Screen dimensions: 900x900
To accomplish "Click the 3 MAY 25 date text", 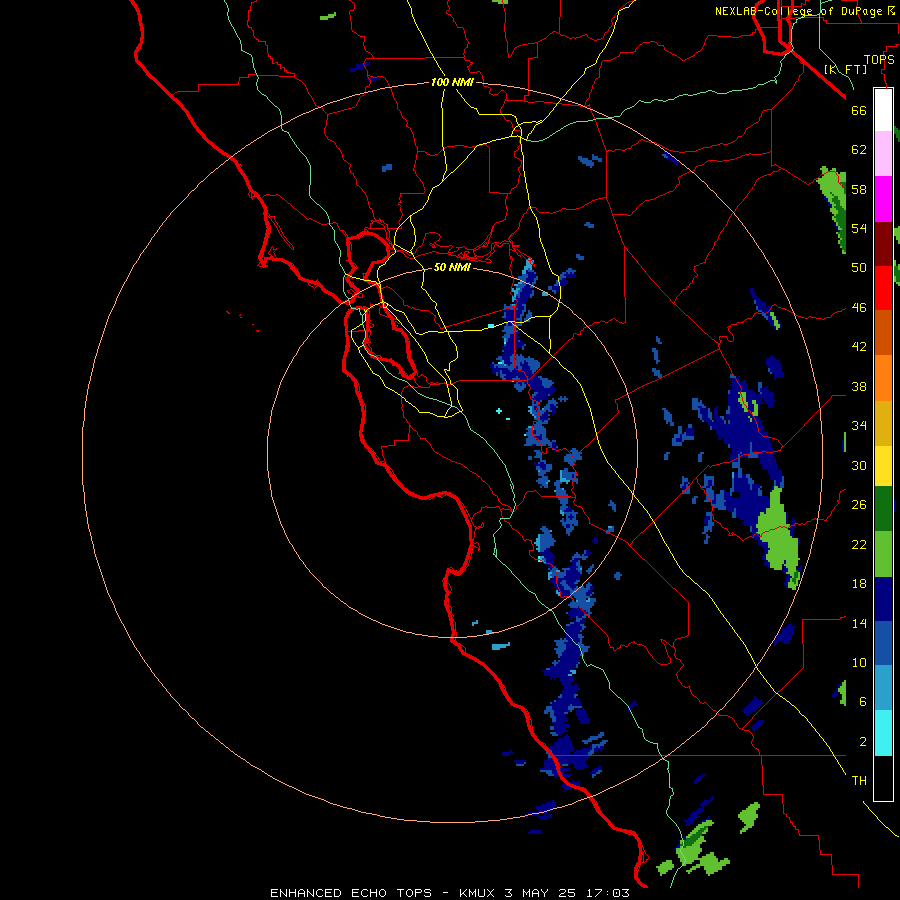I will 541,893.
